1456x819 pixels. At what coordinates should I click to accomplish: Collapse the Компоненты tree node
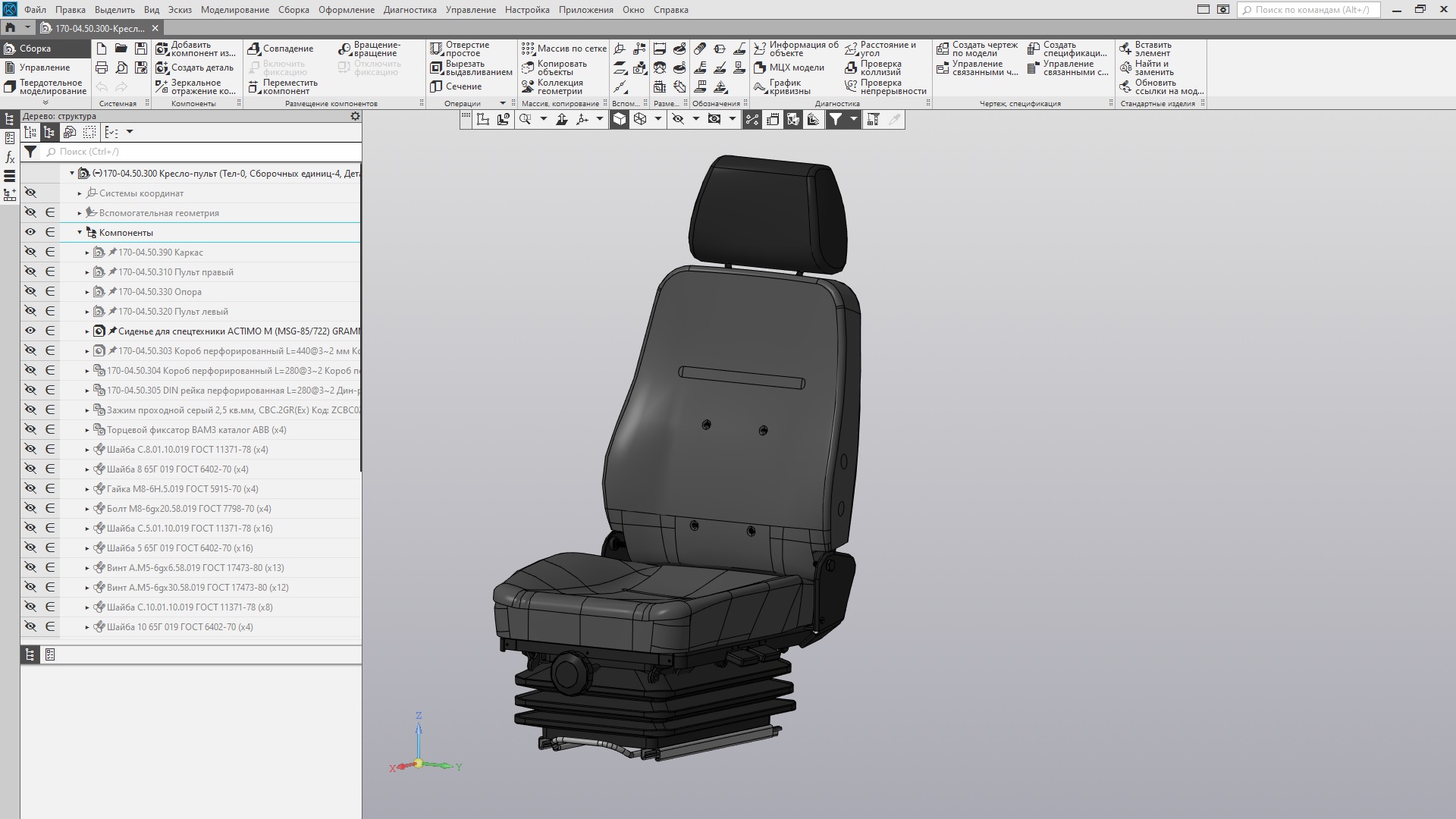click(x=80, y=233)
